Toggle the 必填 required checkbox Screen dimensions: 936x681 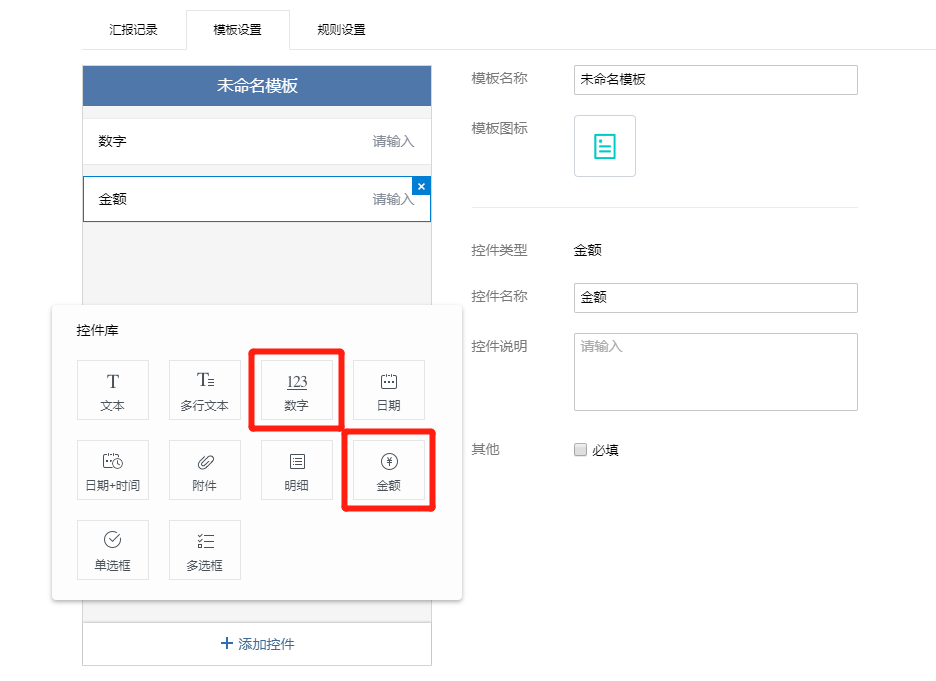point(580,449)
